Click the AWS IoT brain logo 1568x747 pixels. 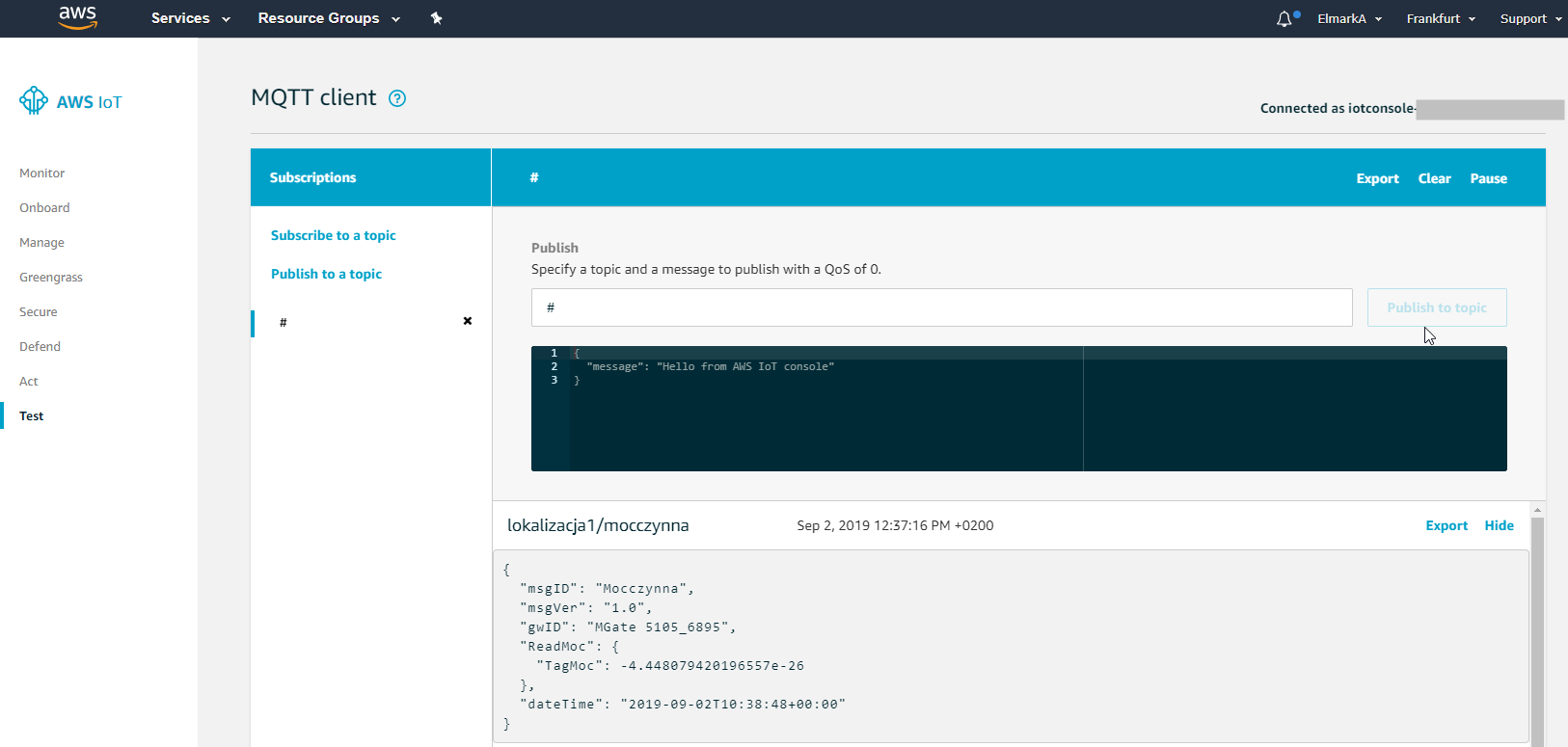(x=34, y=100)
